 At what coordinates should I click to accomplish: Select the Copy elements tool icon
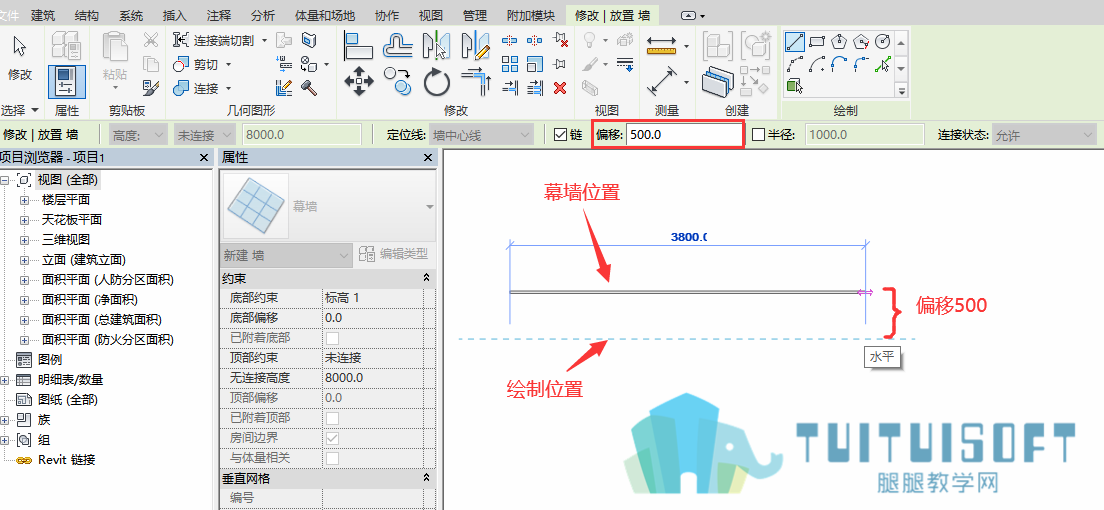pyautogui.click(x=398, y=82)
